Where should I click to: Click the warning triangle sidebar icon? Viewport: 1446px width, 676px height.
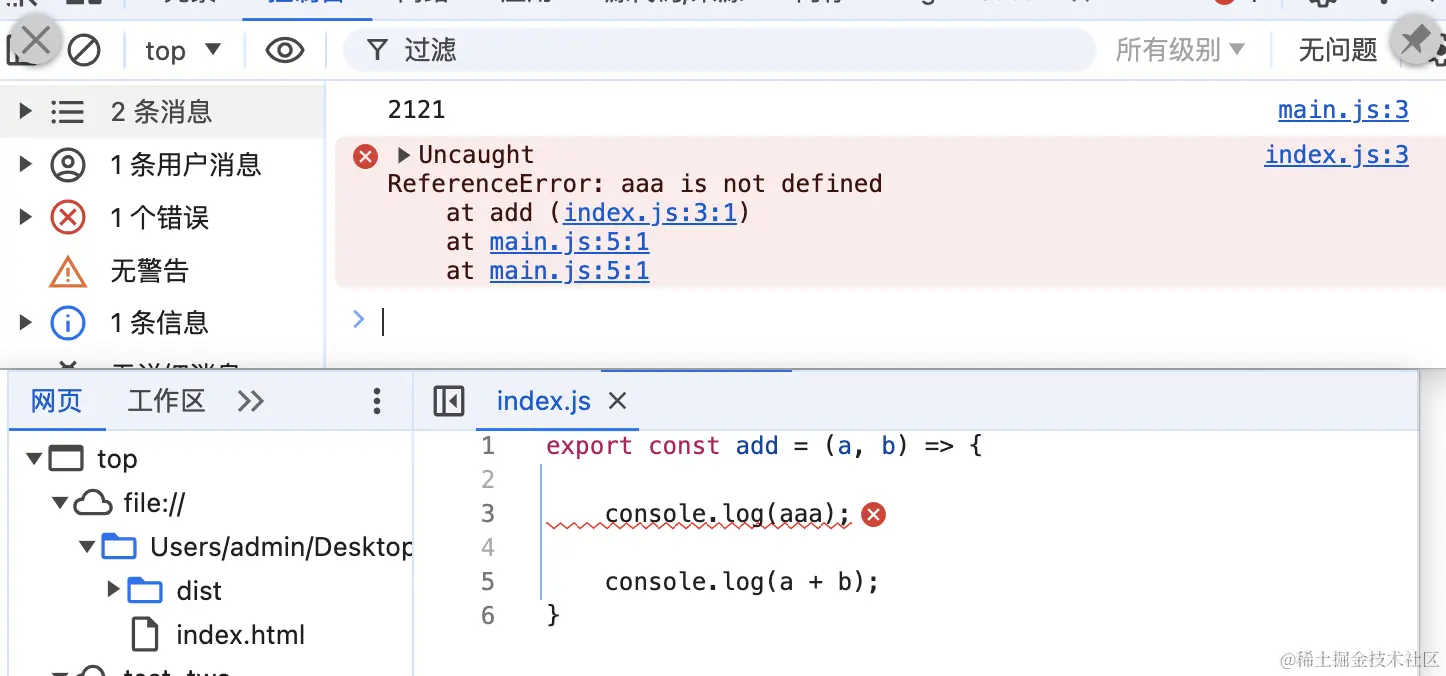(68, 270)
